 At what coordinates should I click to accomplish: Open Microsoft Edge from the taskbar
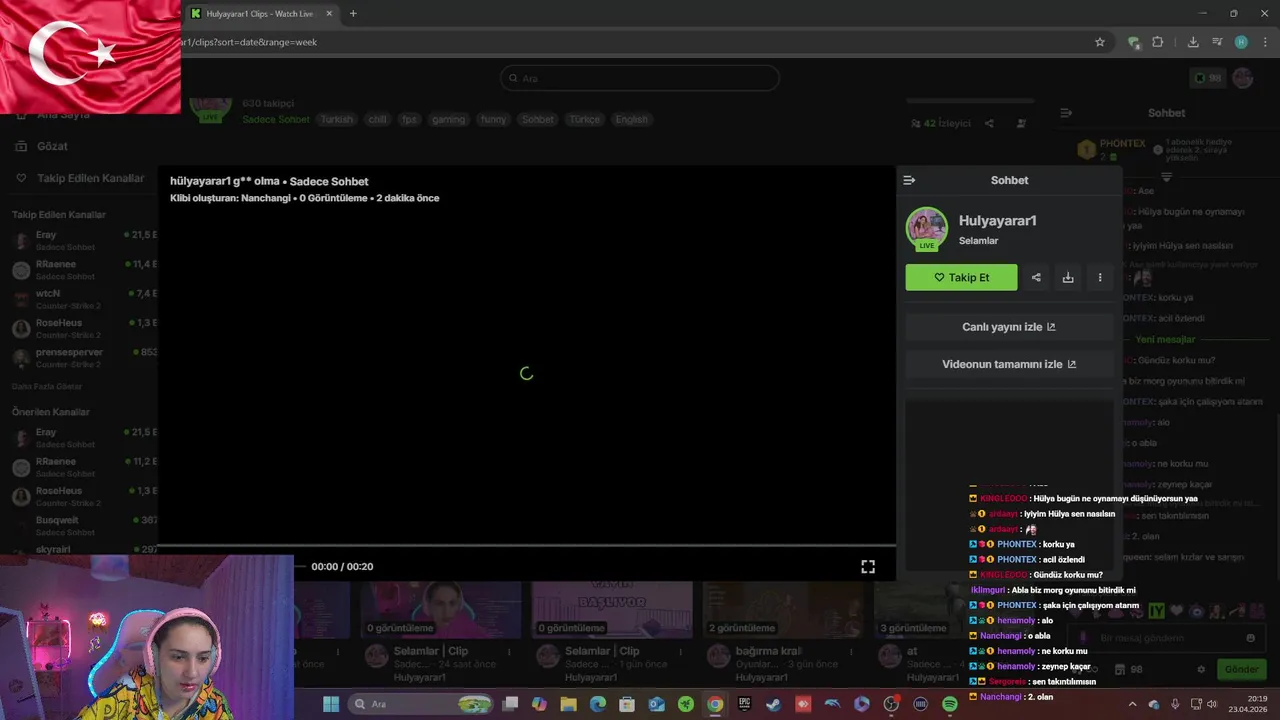pos(598,704)
